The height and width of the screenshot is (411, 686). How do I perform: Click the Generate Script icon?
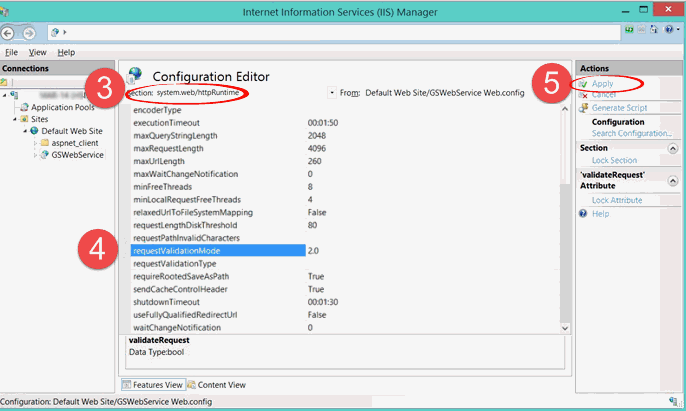pyautogui.click(x=583, y=108)
